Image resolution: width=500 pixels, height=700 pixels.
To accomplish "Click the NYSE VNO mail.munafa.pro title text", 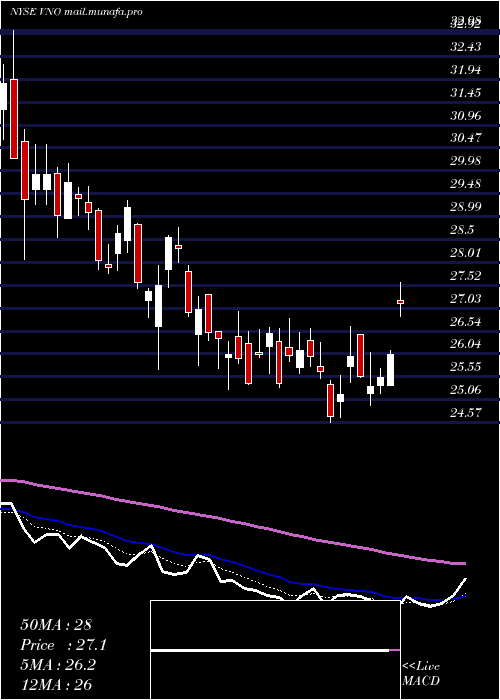I will (76, 12).
